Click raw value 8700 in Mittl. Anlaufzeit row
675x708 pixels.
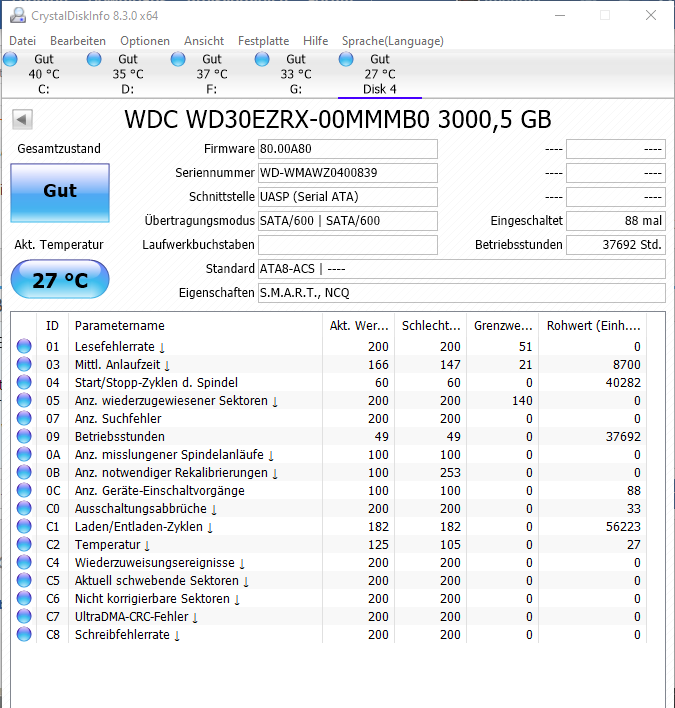click(x=626, y=364)
